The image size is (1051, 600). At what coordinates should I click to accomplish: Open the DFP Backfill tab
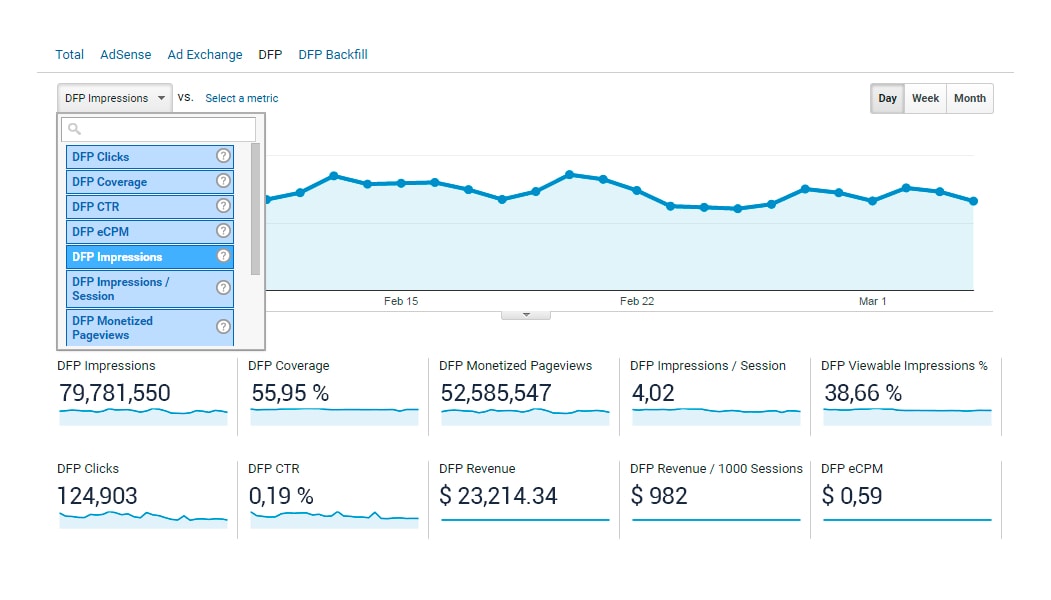click(x=333, y=55)
